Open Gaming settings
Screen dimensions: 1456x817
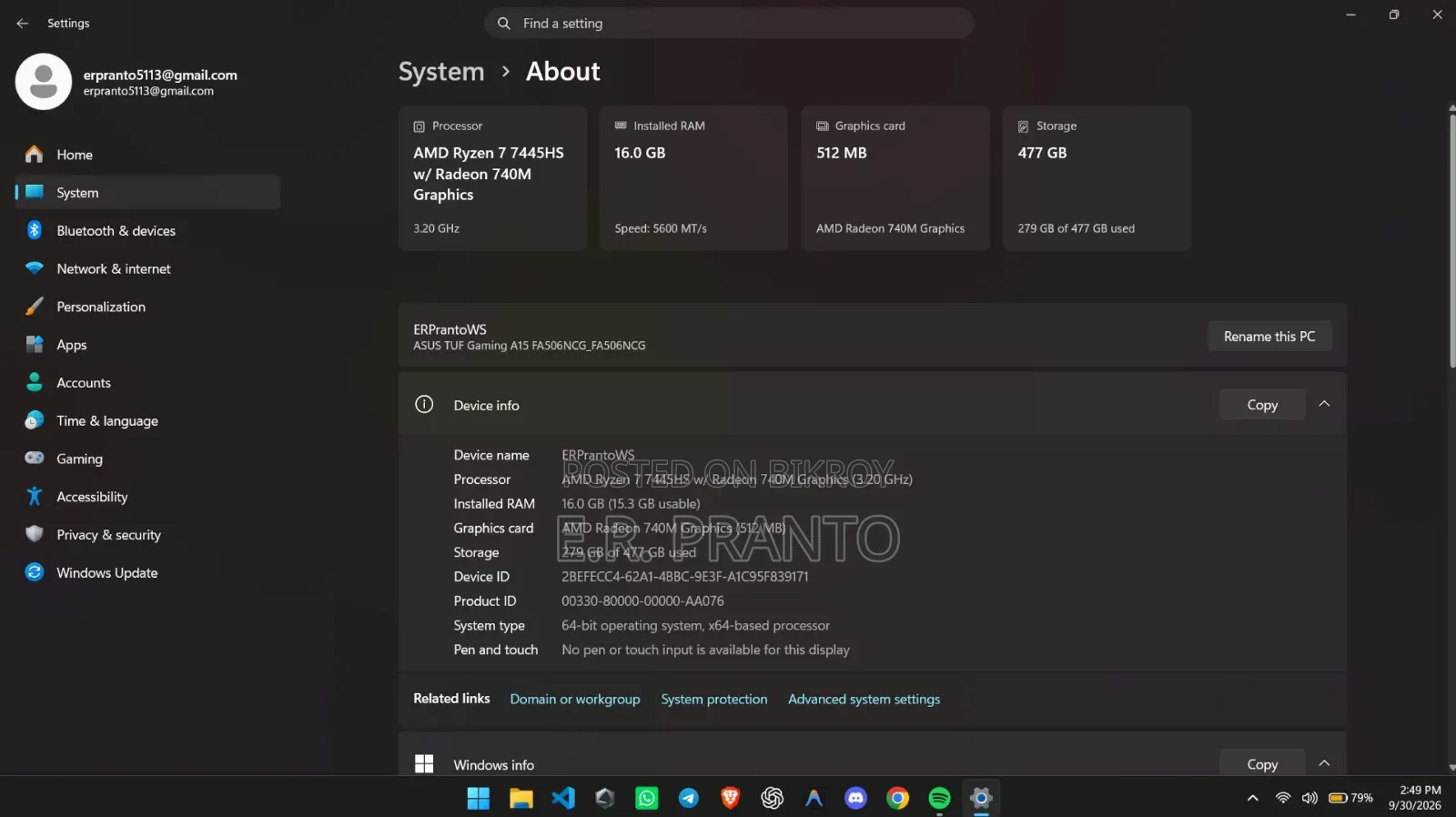click(x=147, y=459)
